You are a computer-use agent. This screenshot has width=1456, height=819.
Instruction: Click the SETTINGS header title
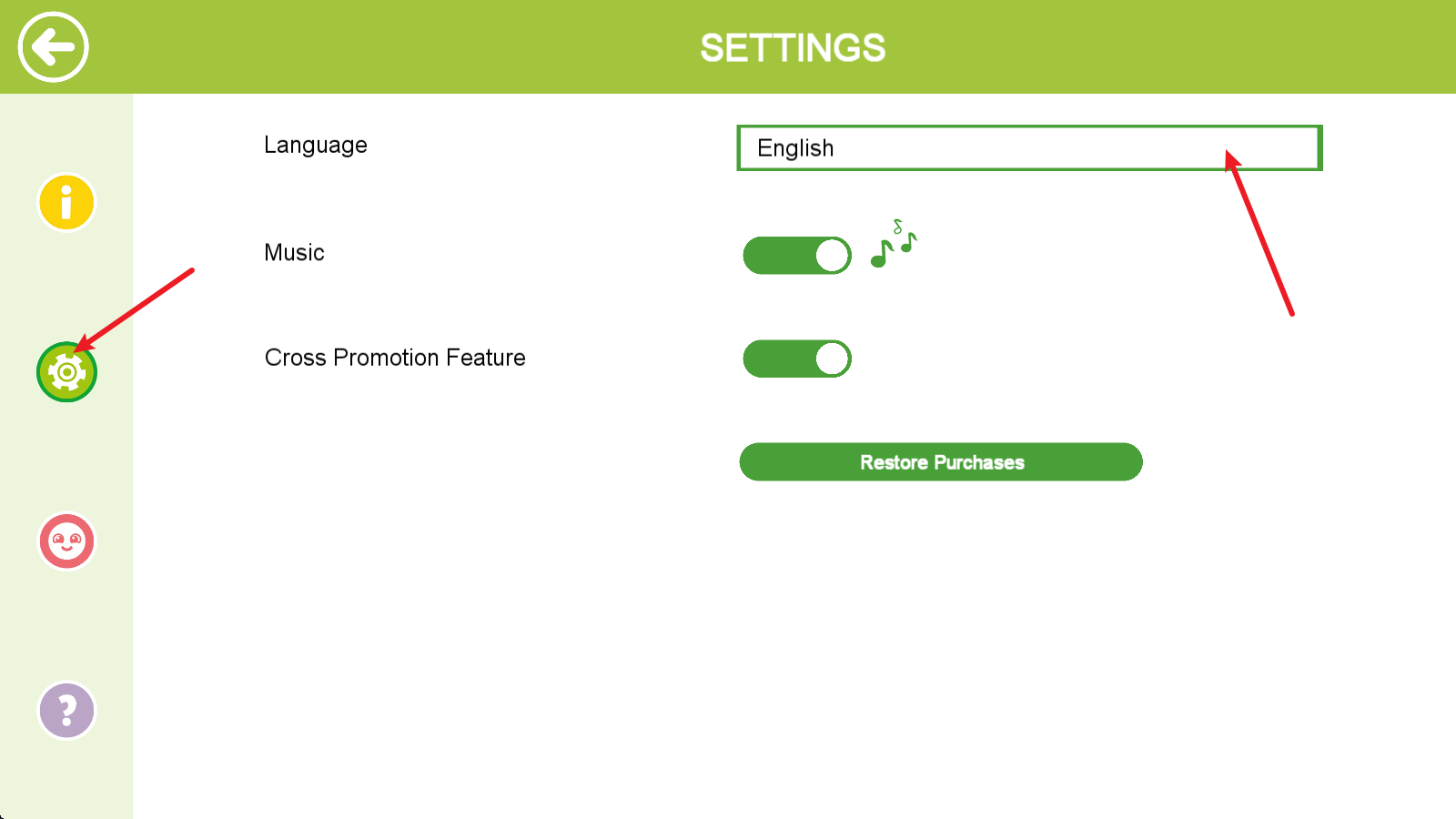coord(792,48)
